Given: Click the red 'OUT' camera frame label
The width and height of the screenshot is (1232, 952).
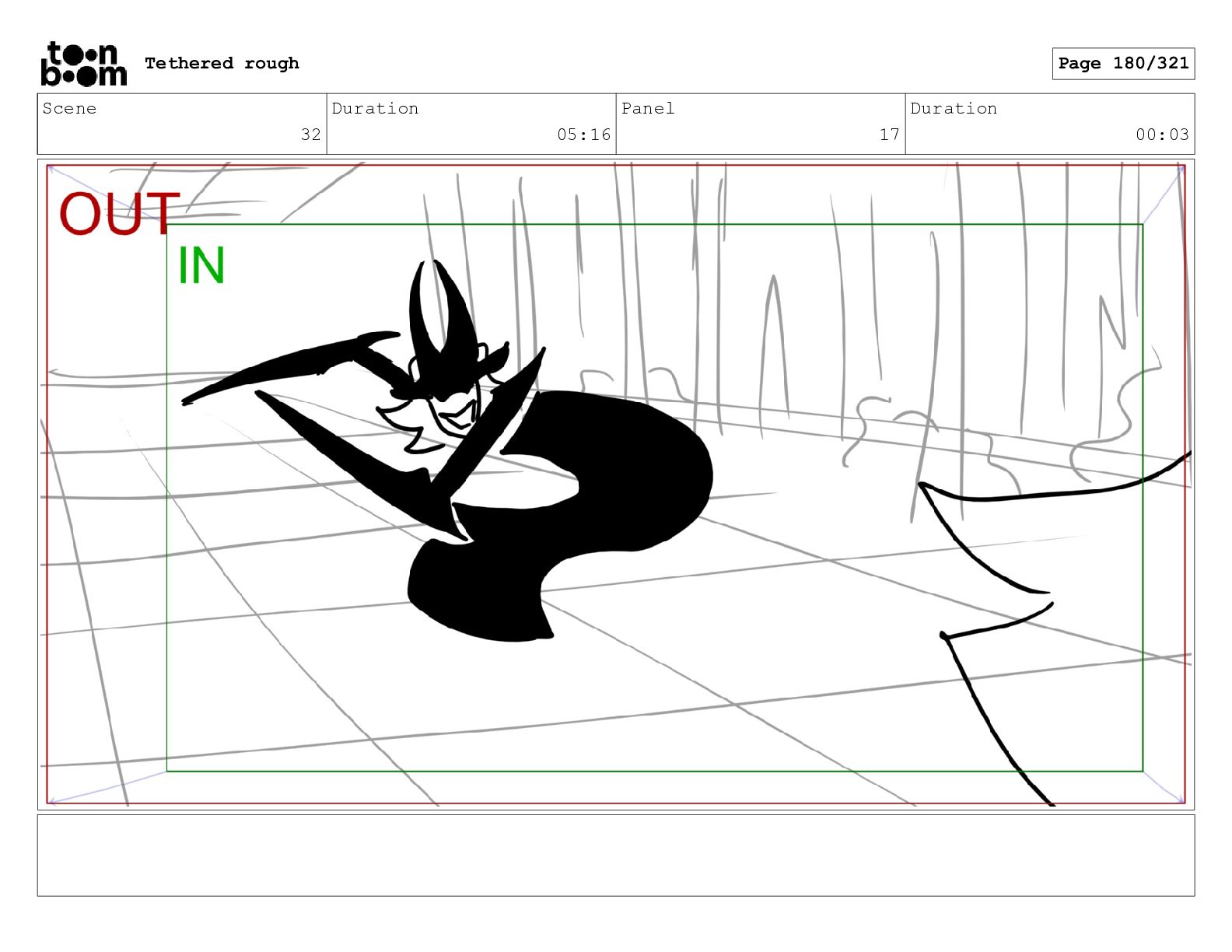Looking at the screenshot, I should (x=119, y=214).
